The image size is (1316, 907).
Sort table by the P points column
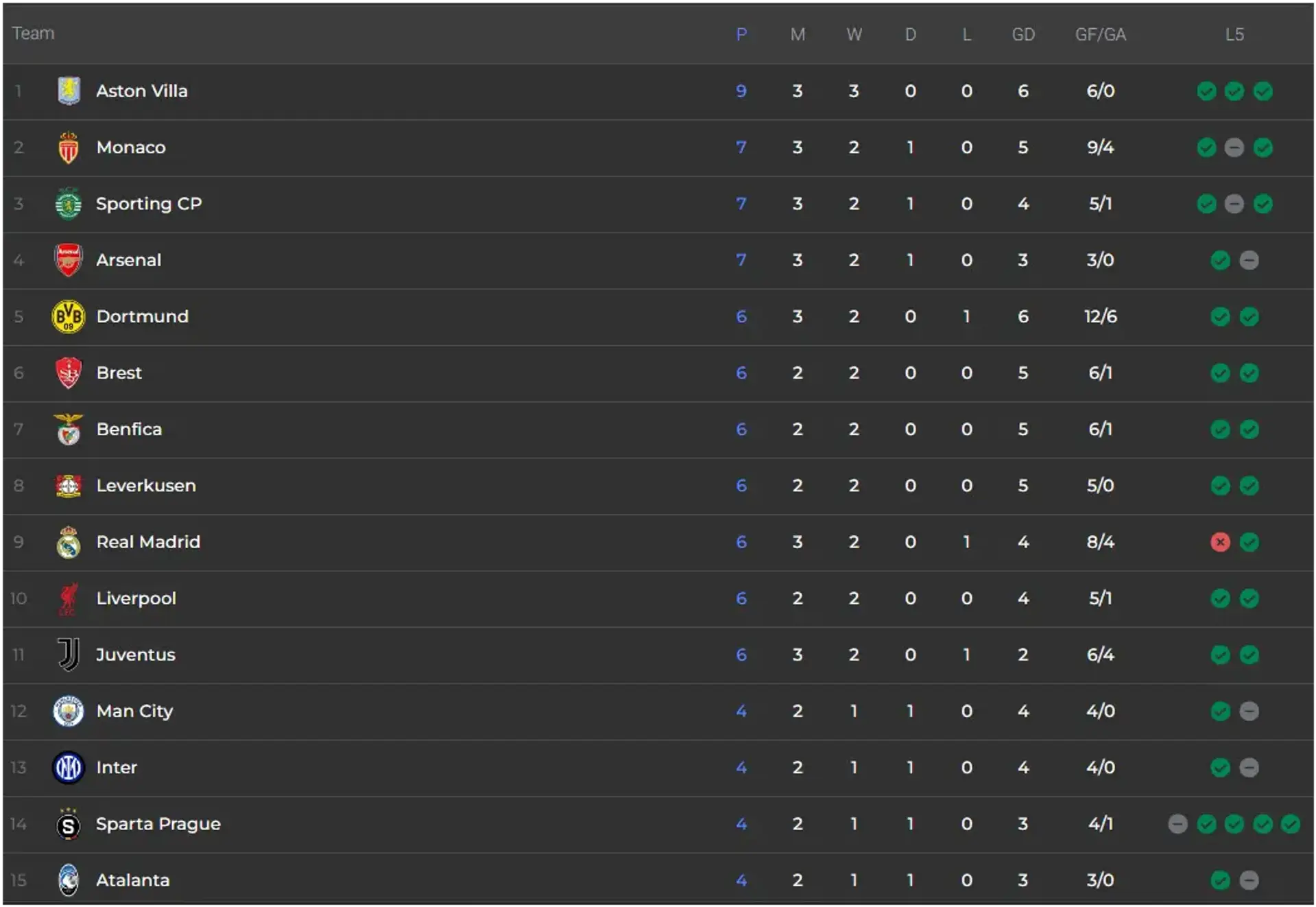pos(741,34)
